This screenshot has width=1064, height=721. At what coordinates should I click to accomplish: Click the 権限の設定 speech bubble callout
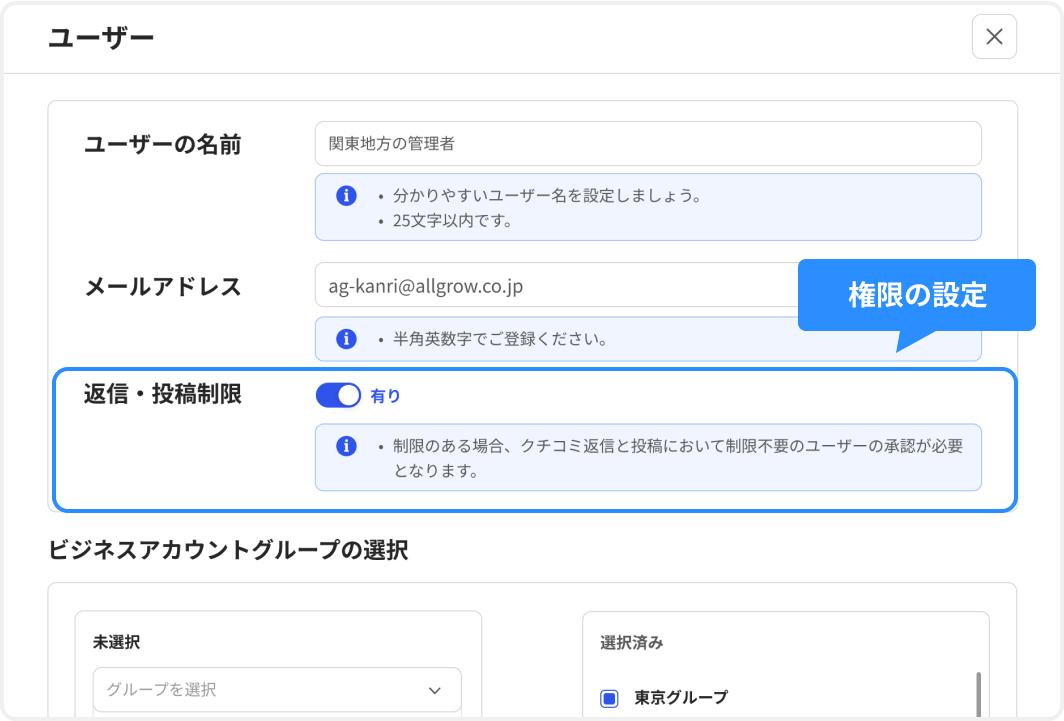coord(915,296)
